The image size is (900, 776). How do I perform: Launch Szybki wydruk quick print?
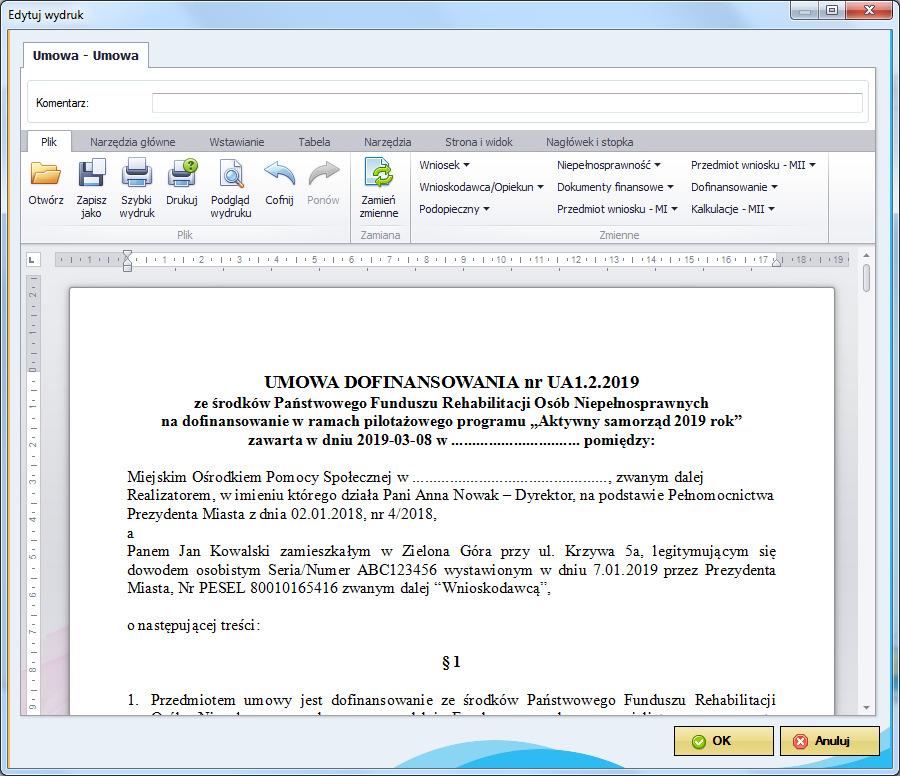pyautogui.click(x=137, y=188)
